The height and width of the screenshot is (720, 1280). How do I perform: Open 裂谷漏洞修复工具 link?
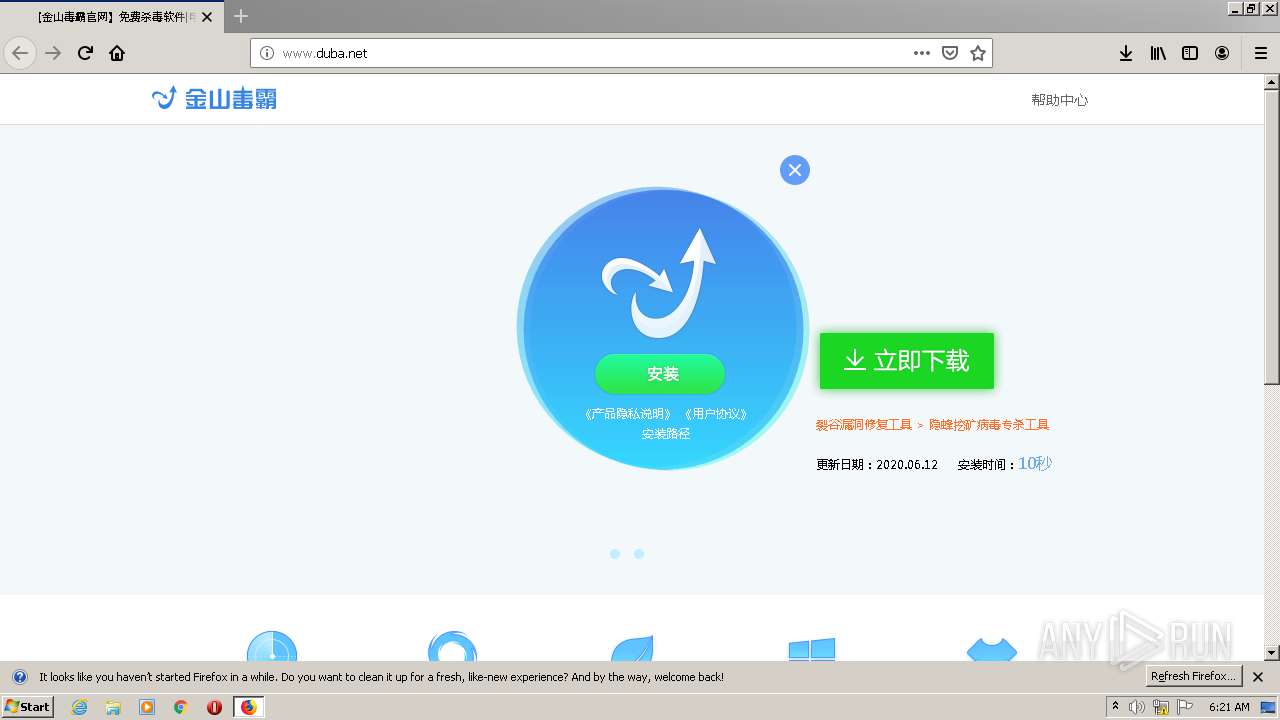(864, 425)
